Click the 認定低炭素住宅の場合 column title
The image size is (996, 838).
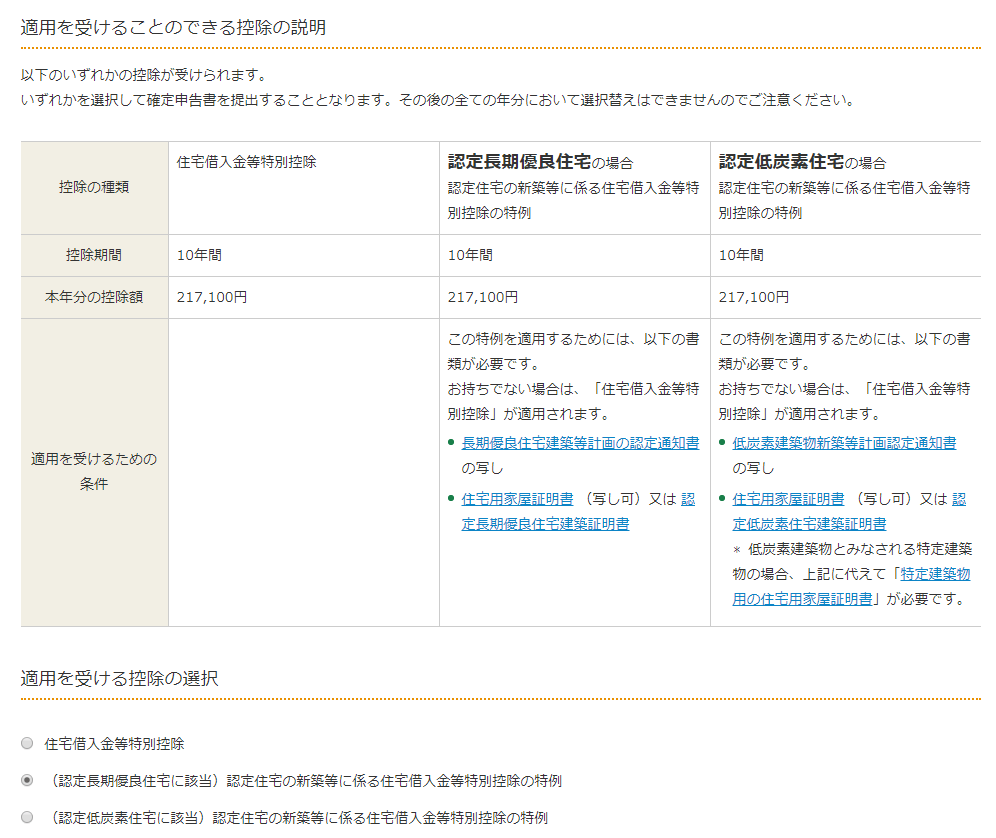coord(802,162)
